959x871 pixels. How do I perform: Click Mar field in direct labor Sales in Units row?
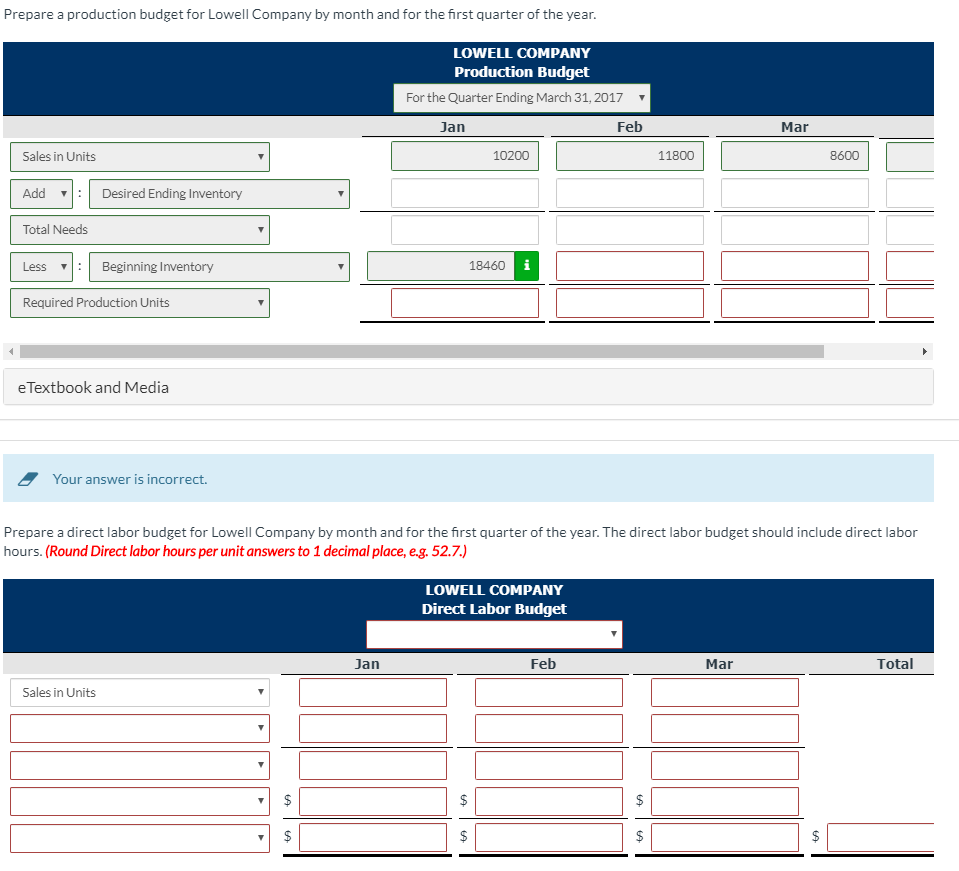pos(725,692)
